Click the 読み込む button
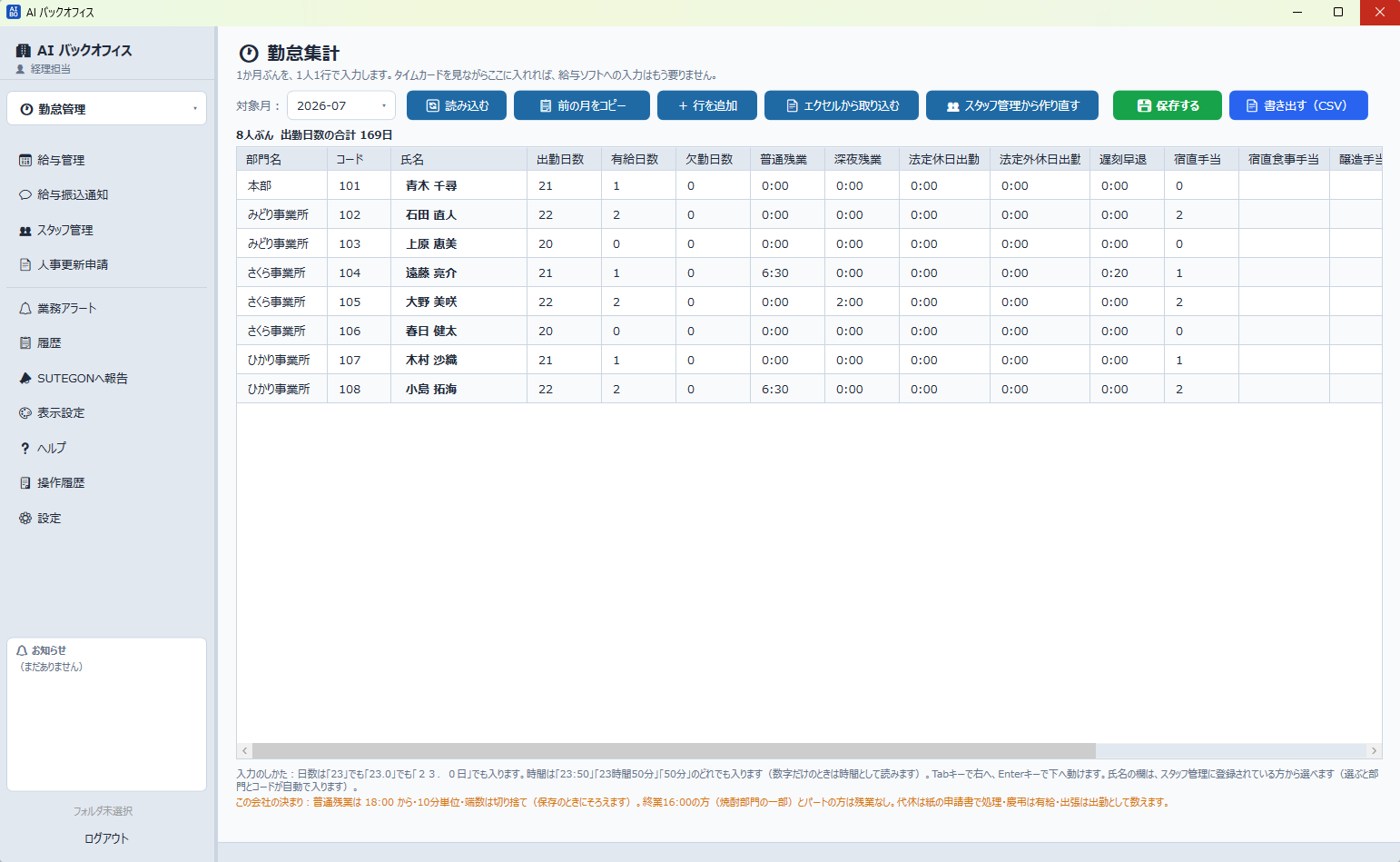The height and width of the screenshot is (862, 1400). (x=456, y=105)
